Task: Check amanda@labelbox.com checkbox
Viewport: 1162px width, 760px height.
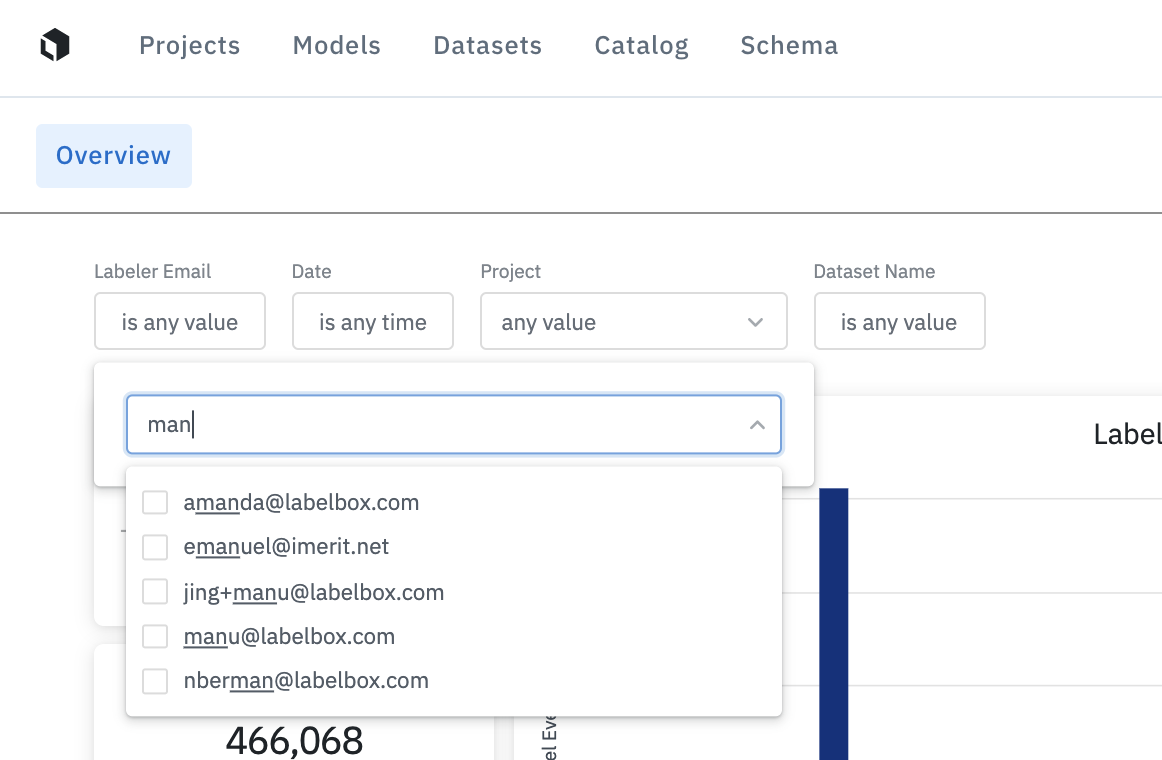Action: pyautogui.click(x=155, y=502)
